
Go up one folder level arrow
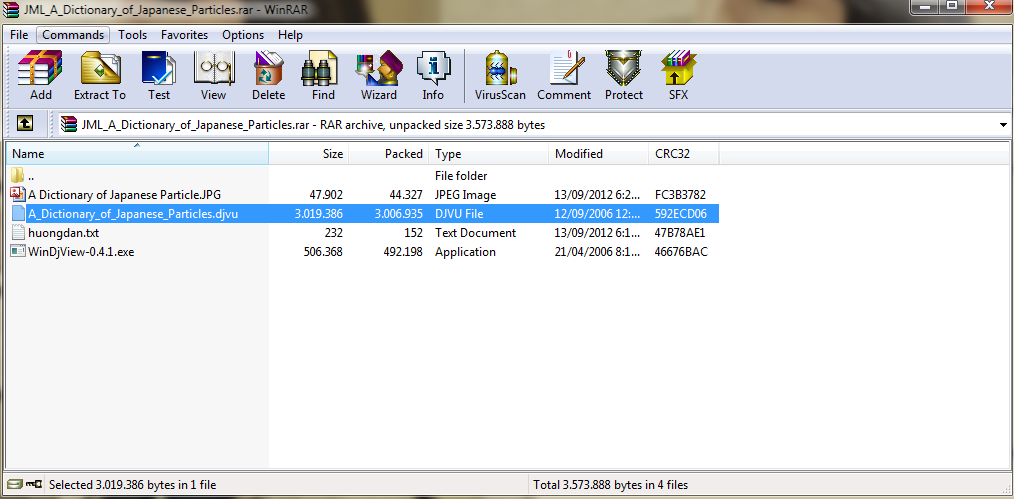point(25,123)
